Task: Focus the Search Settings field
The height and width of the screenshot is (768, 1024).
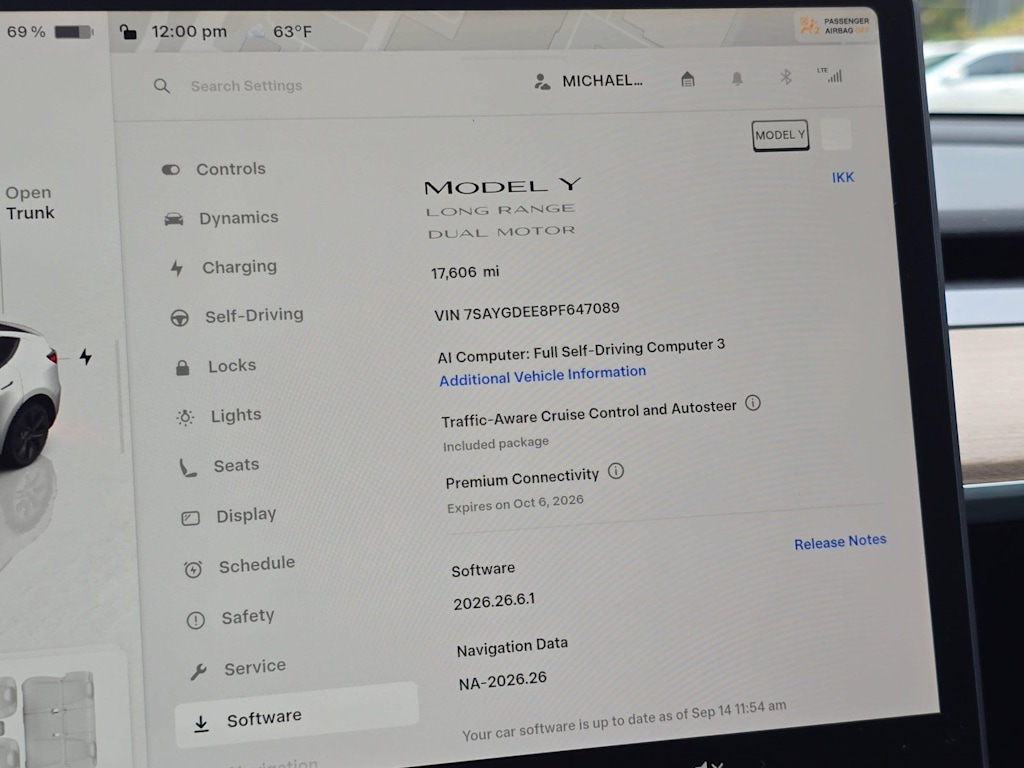Action: pos(246,86)
